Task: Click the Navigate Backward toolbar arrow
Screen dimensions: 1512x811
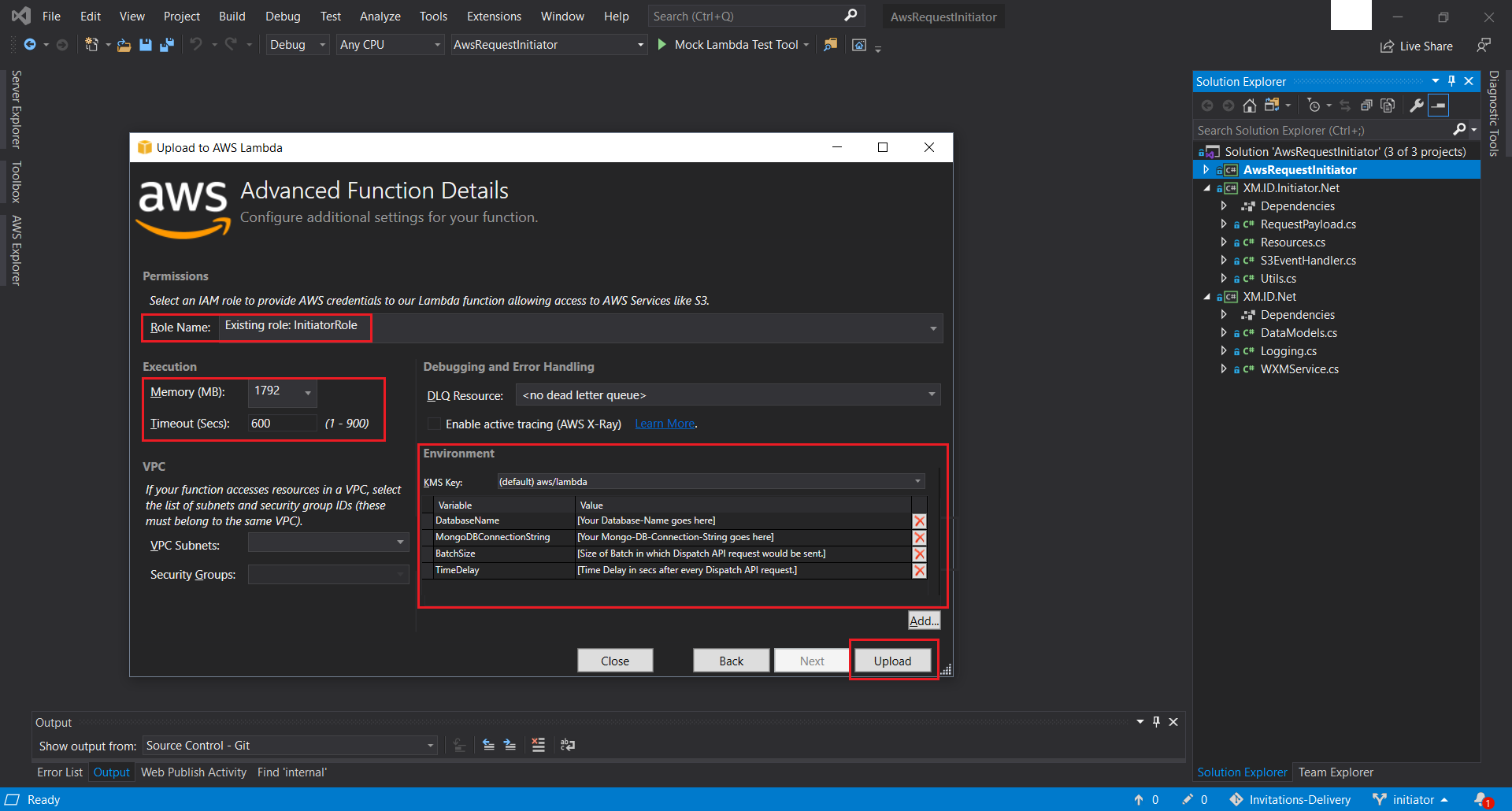Action: coord(30,45)
